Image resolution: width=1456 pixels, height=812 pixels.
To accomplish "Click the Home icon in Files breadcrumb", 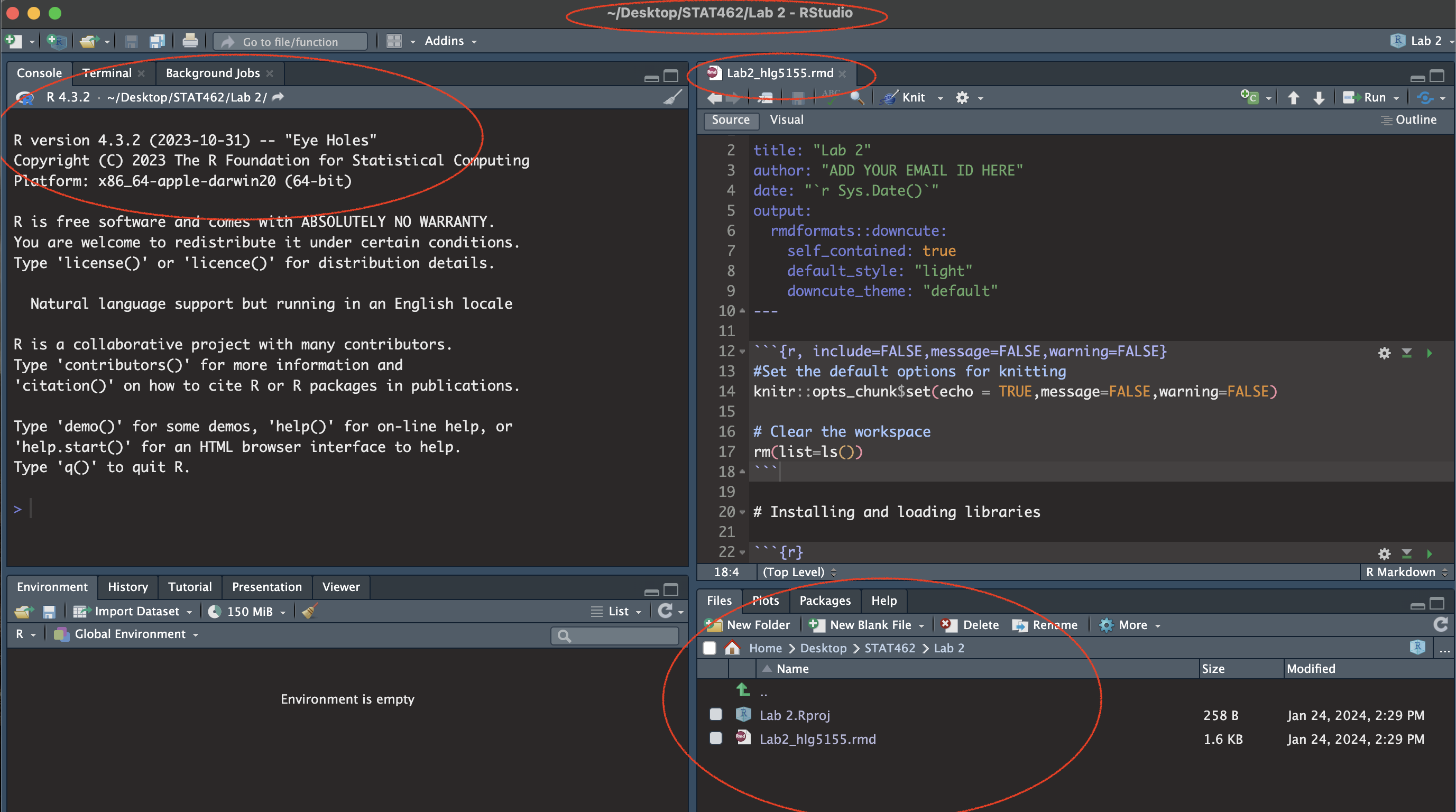I will click(x=732, y=648).
